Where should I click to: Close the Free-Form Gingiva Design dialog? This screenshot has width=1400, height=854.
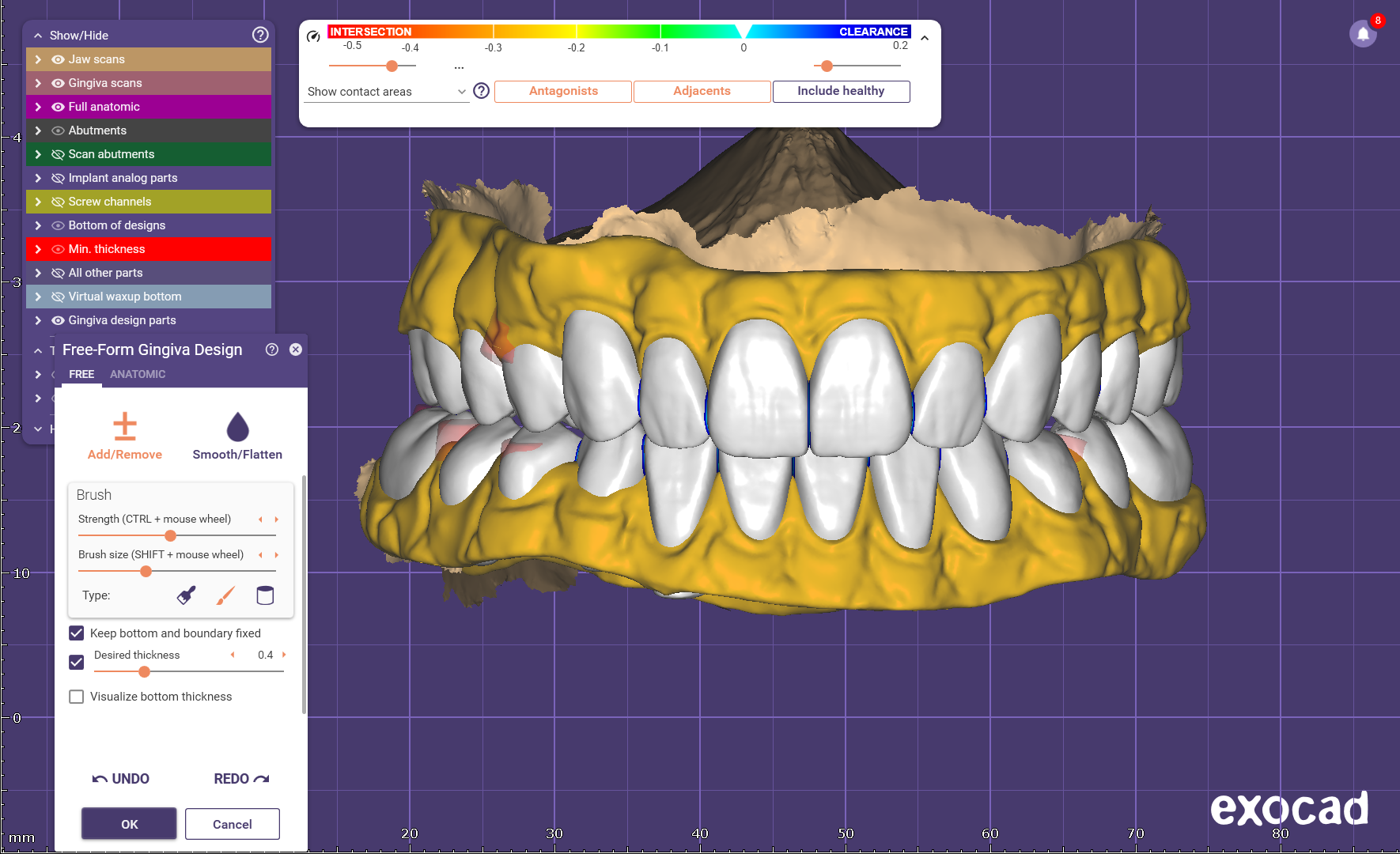pyautogui.click(x=296, y=350)
